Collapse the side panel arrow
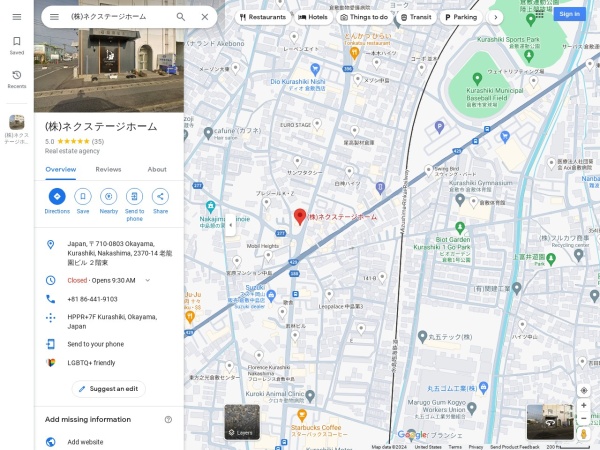Viewport: 600px width, 450px height. 230,225
